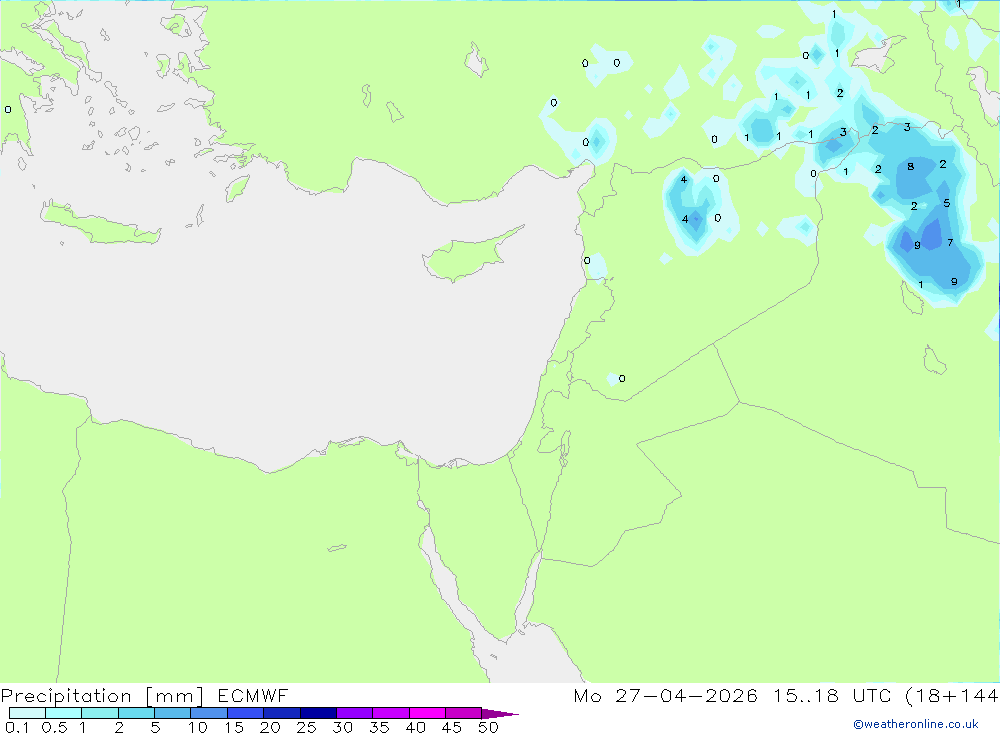Click the precipitation value '5' on the map
This screenshot has width=1000, height=733.
[x=946, y=203]
